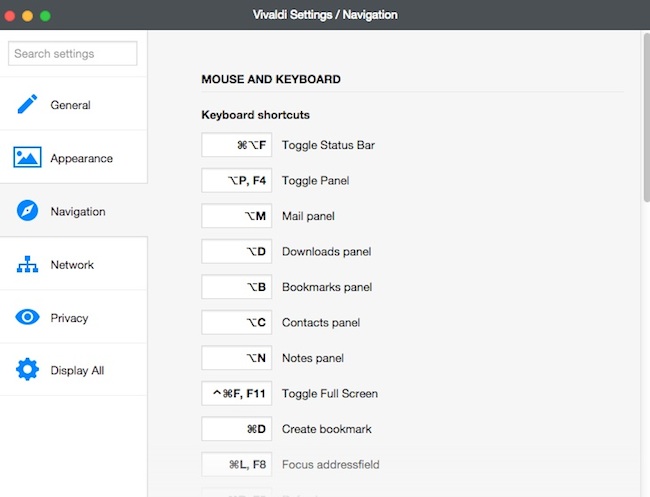This screenshot has width=650, height=497.
Task: Minimize the Vivaldi Settings window
Action: [27, 16]
